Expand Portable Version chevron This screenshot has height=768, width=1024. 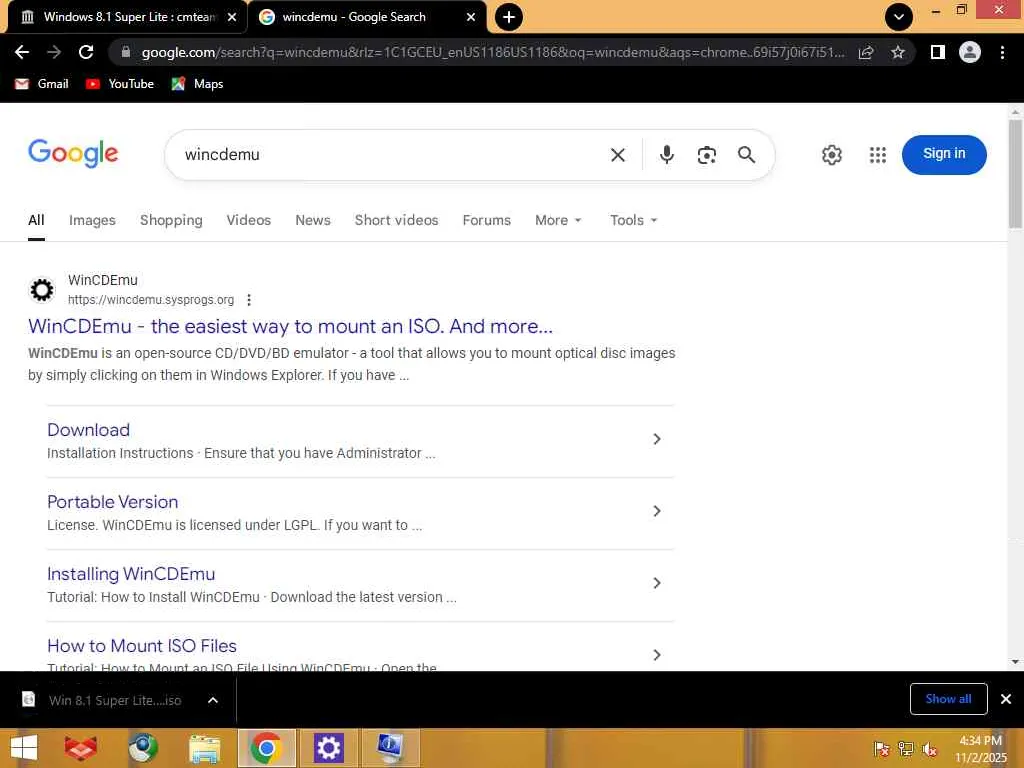pos(657,511)
